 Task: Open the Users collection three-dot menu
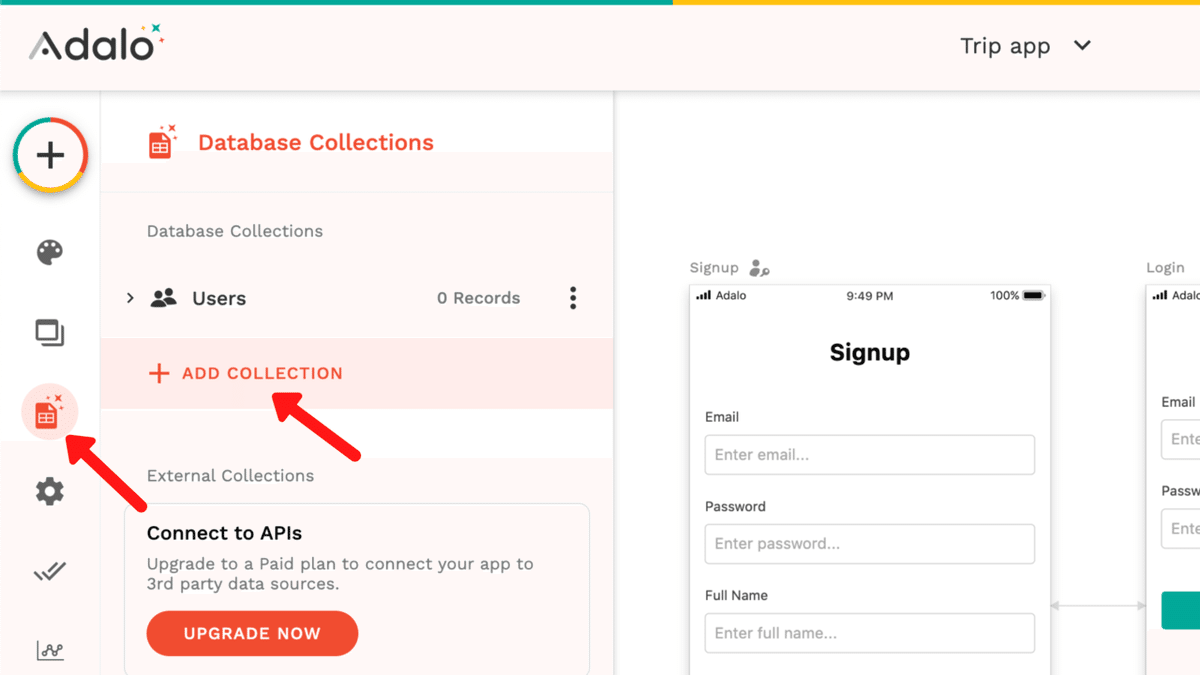point(573,298)
